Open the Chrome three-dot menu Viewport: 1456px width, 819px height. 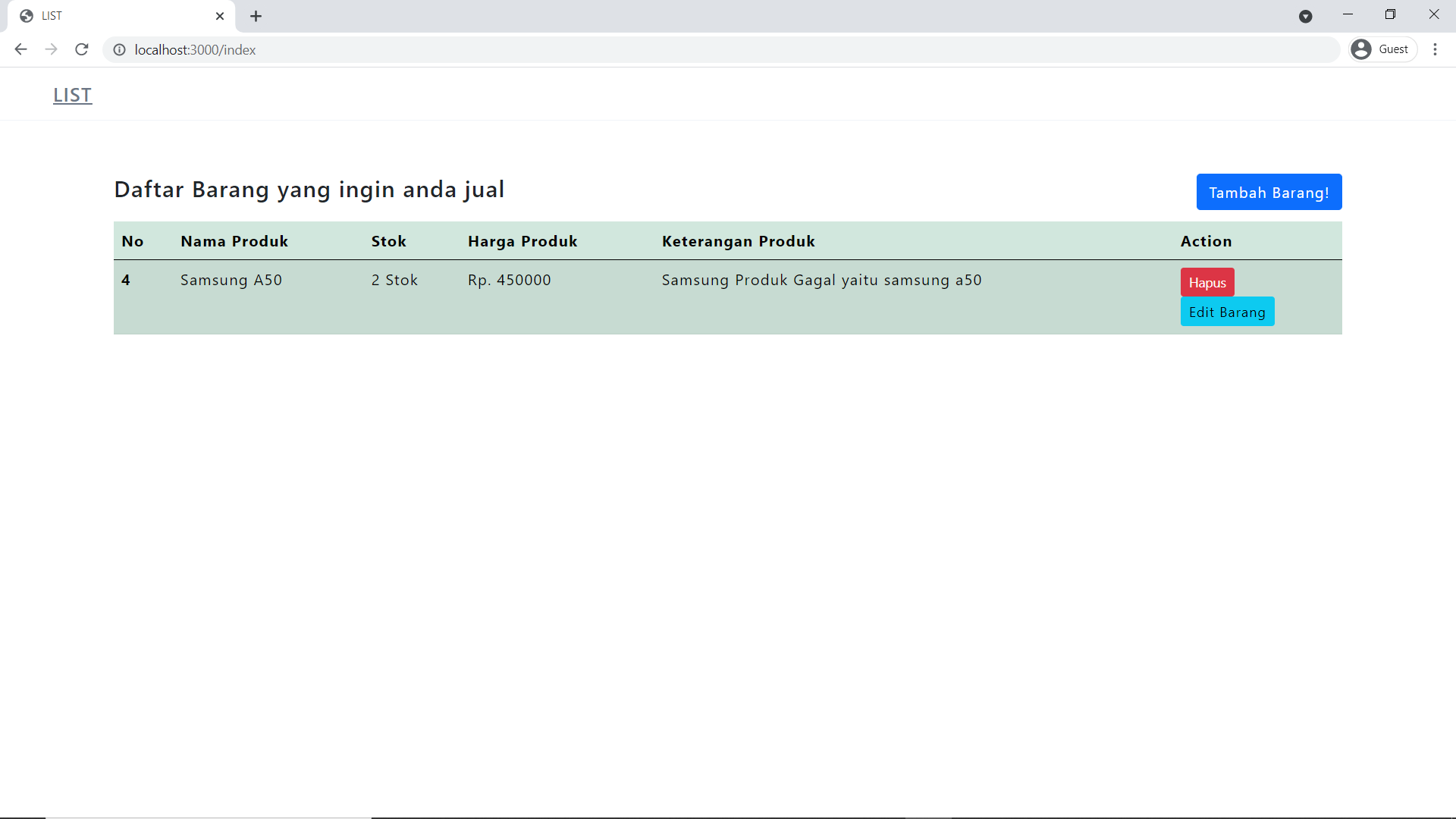coord(1435,49)
